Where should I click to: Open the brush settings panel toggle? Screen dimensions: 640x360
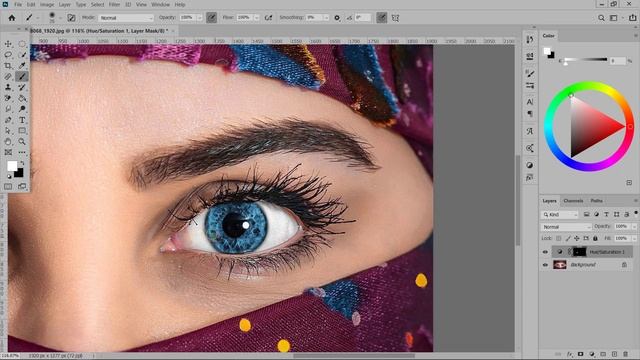pyautogui.click(x=71, y=18)
